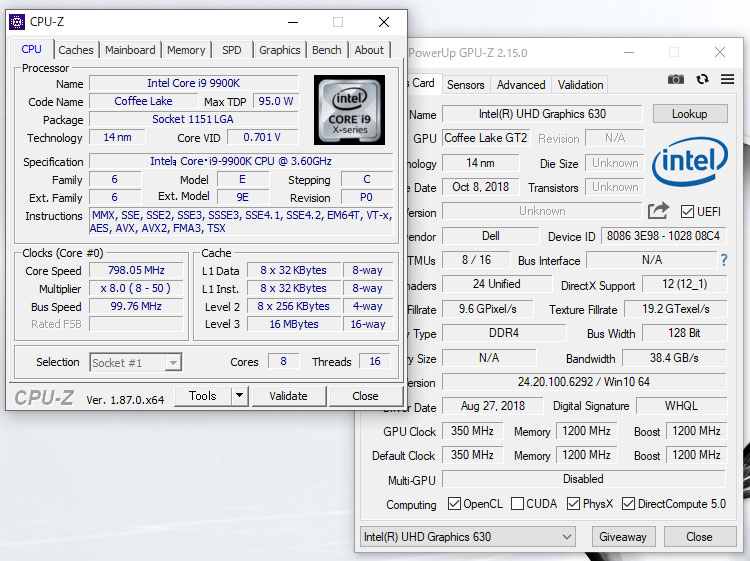Open the Memory tab in CPU-Z
Viewport: 750px width, 561px height.
(186, 50)
